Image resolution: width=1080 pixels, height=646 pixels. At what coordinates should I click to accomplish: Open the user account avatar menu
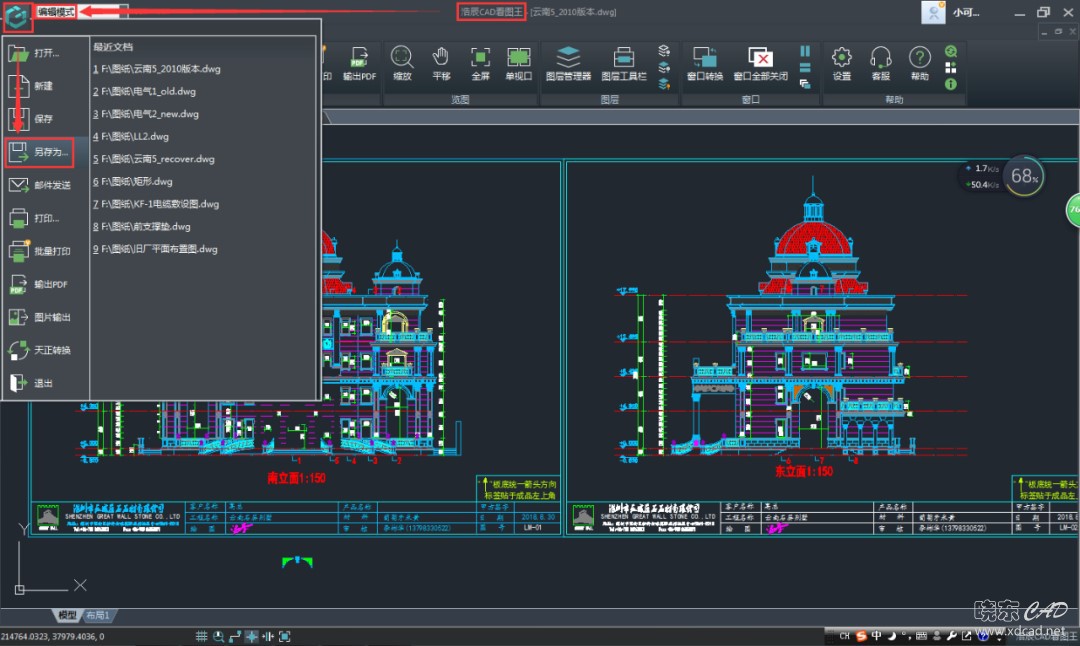click(933, 13)
